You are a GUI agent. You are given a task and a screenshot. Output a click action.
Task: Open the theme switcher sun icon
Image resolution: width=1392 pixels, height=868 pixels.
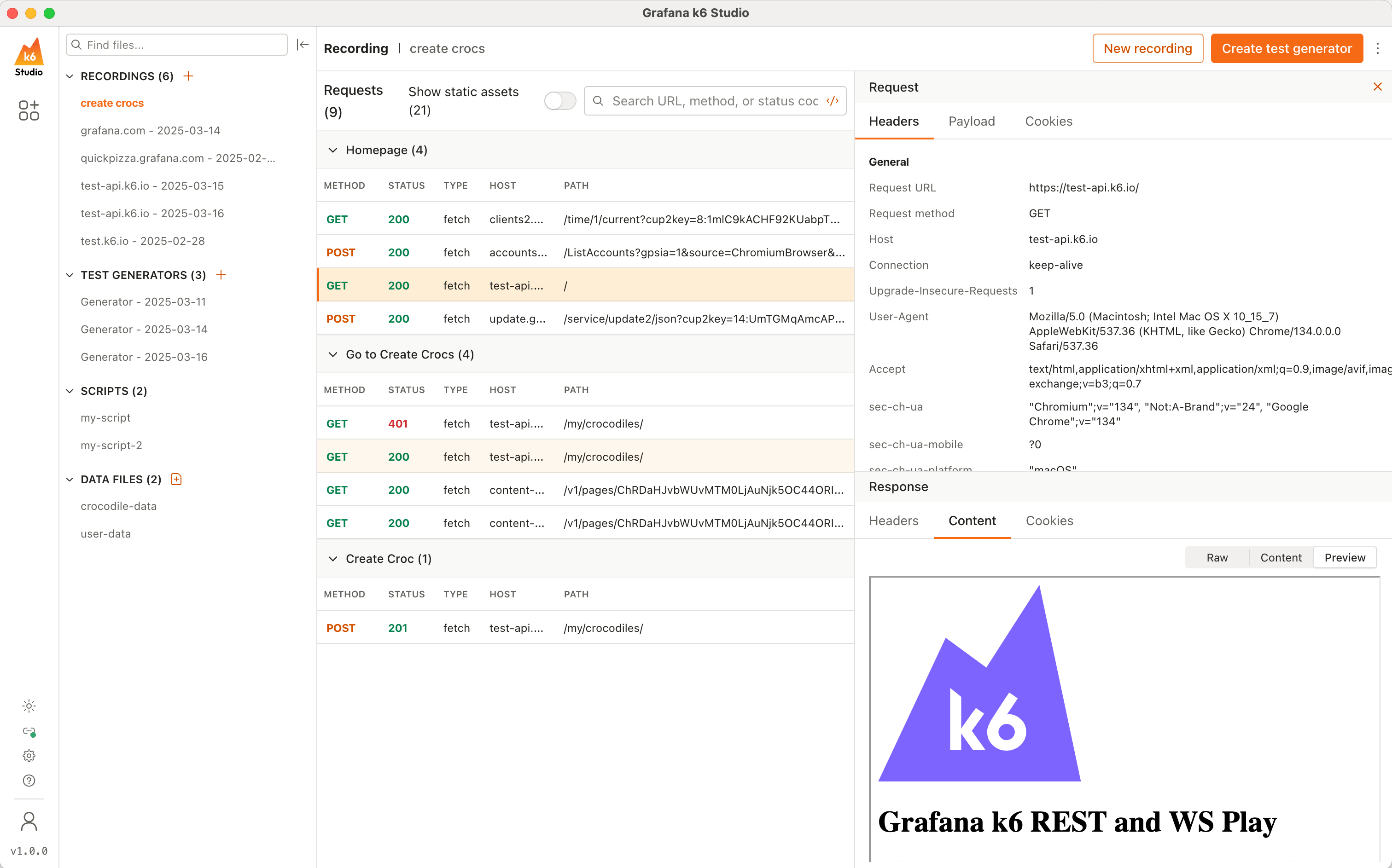click(x=29, y=706)
